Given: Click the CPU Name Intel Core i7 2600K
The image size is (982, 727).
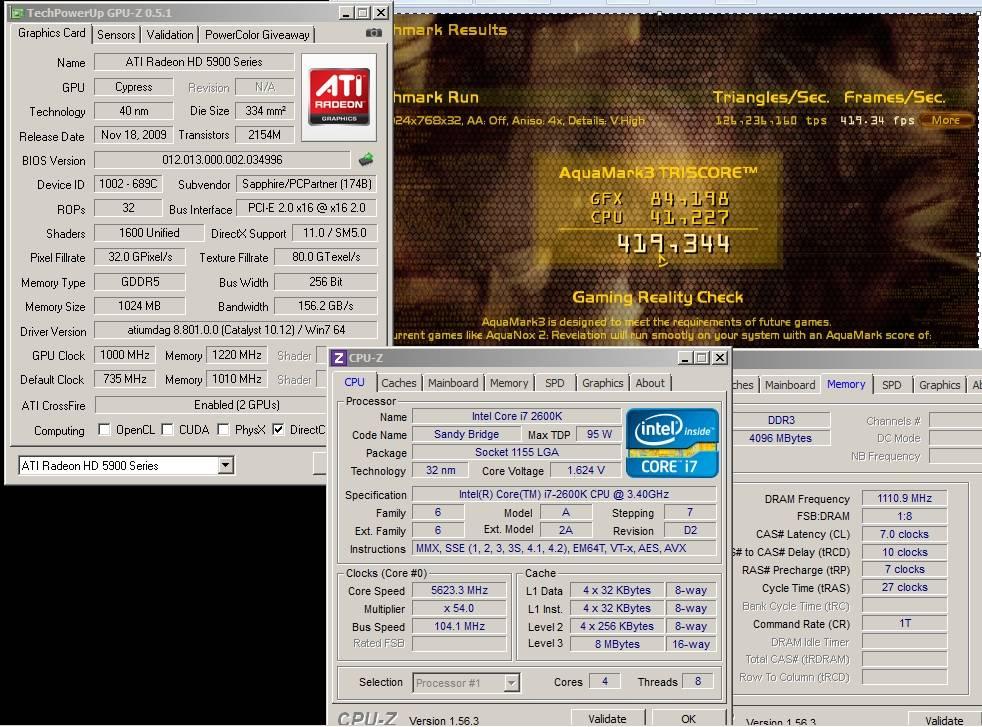Looking at the screenshot, I should click(517, 416).
